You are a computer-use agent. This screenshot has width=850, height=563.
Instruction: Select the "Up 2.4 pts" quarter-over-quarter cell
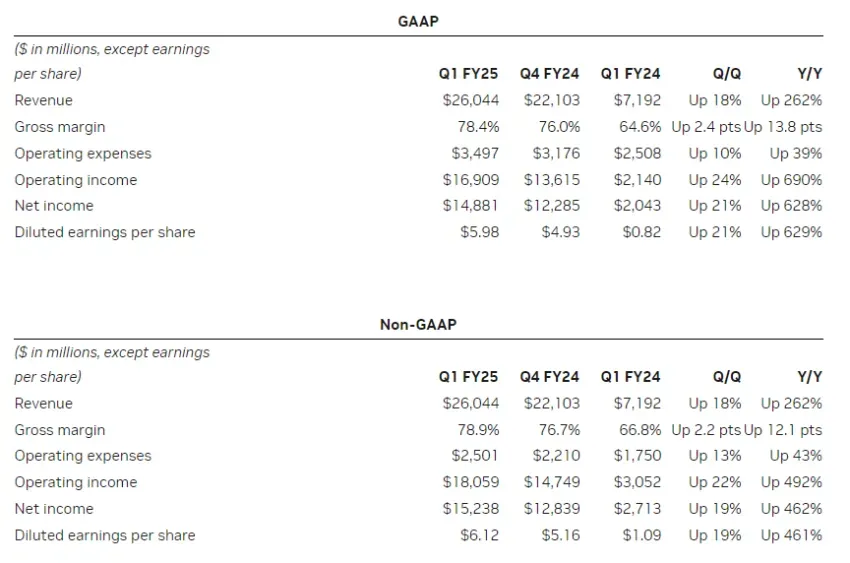pyautogui.click(x=705, y=127)
